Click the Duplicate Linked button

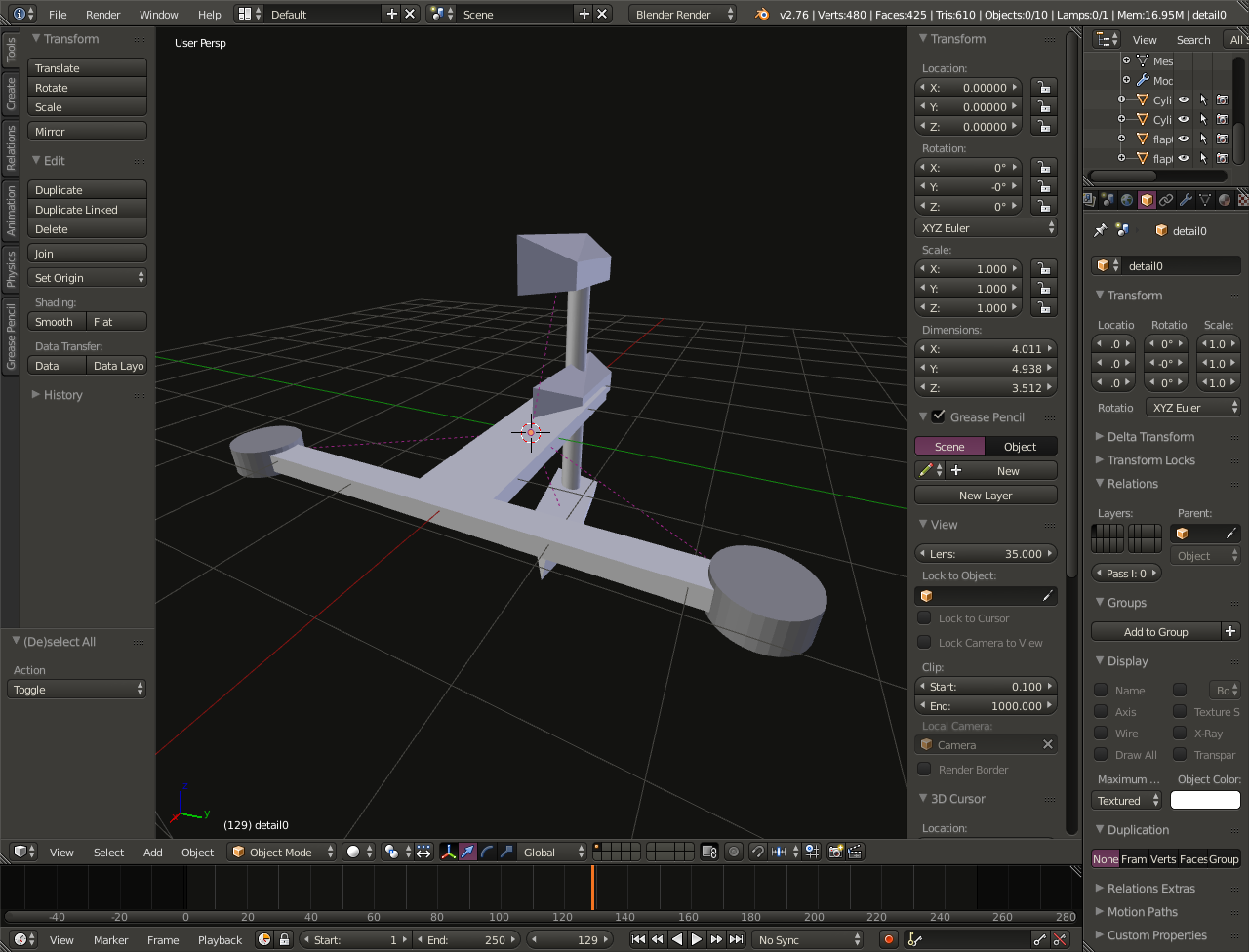click(88, 209)
